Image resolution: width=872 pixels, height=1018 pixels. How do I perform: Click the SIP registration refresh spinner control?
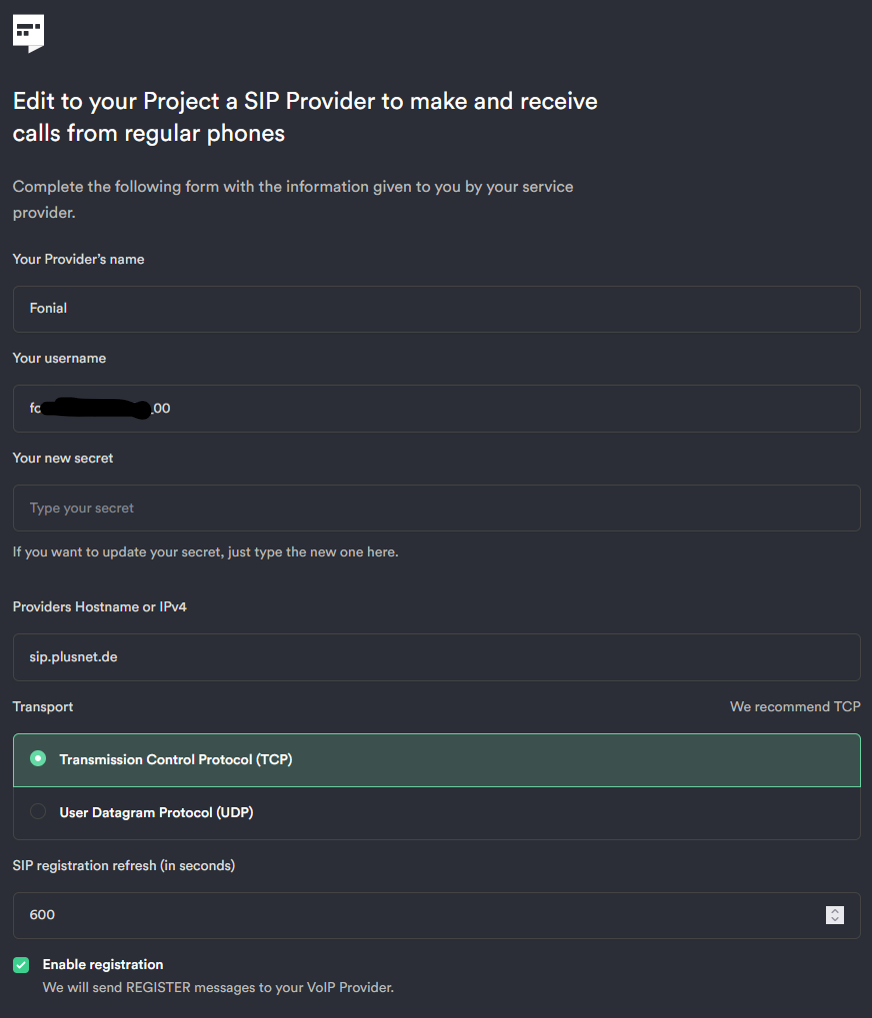(x=834, y=915)
